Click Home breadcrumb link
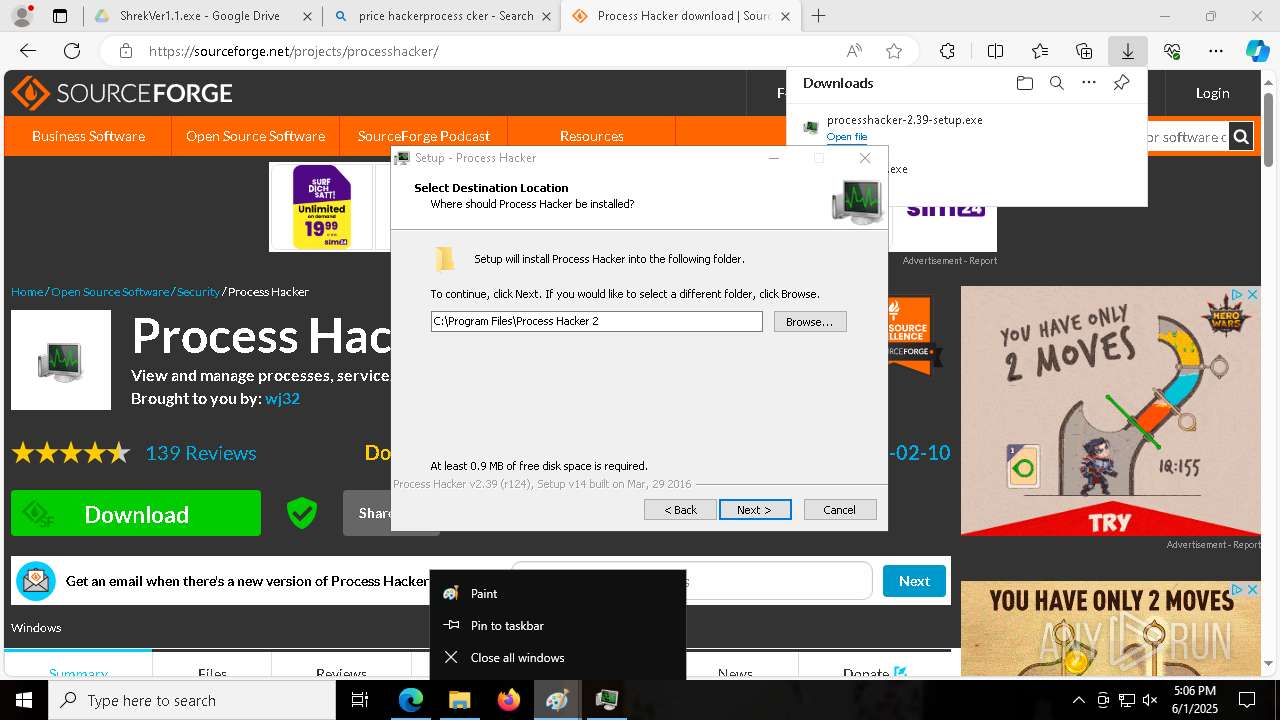1280x720 pixels. point(27,292)
